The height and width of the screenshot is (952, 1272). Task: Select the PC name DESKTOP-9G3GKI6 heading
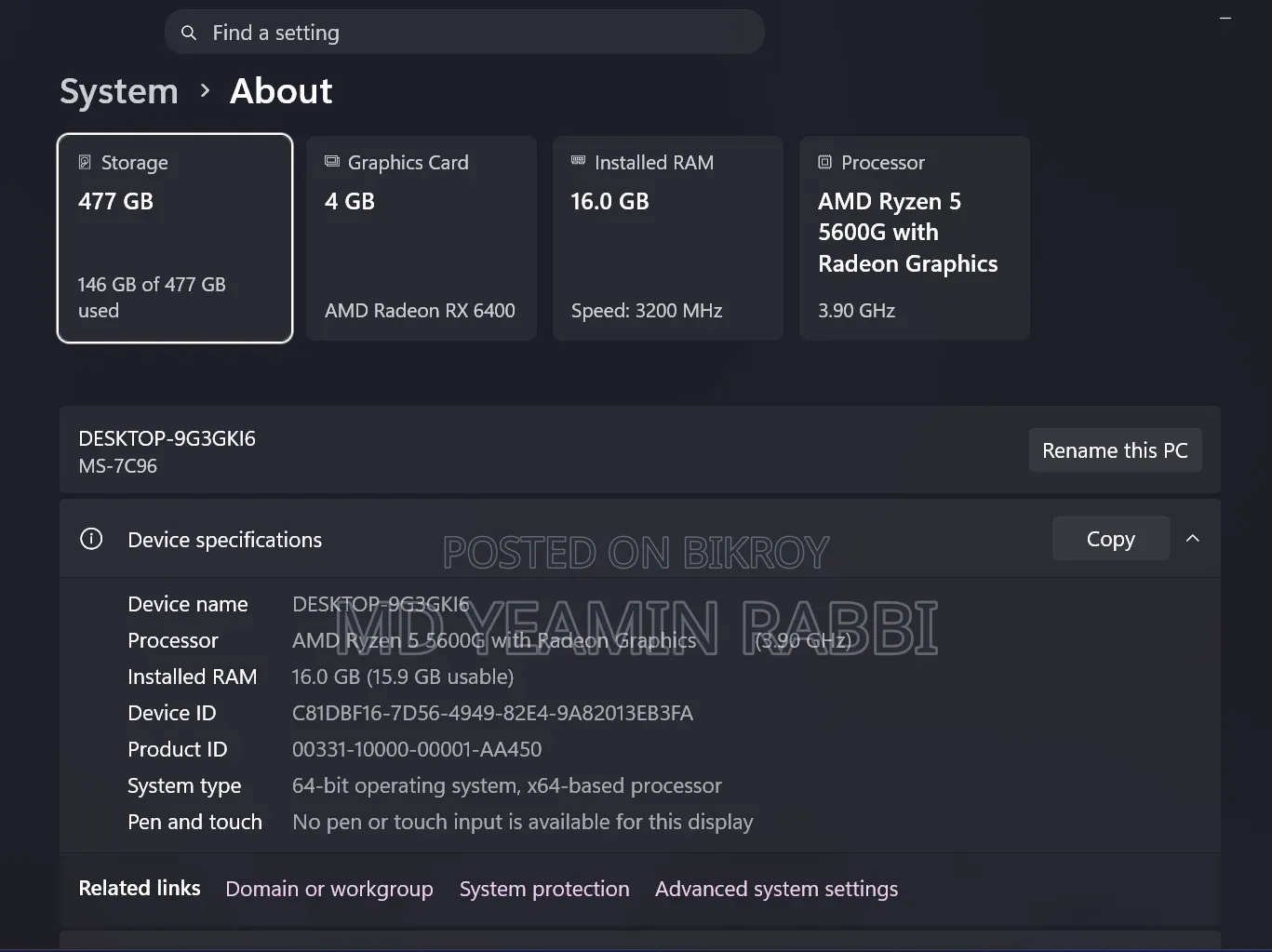pos(167,438)
